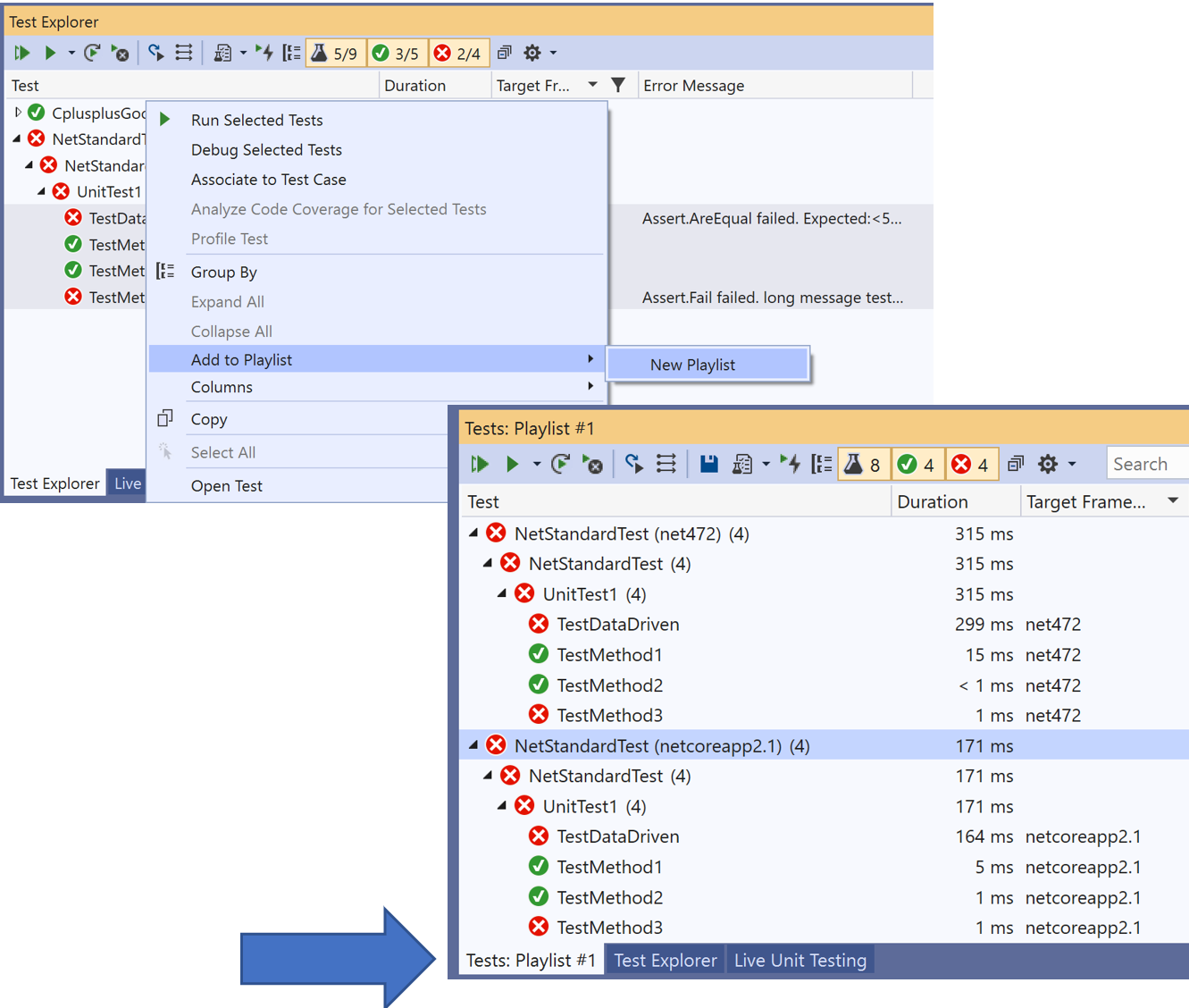Click the Group By icon in Playlist #1 toolbar
The height and width of the screenshot is (1008, 1189).
[x=822, y=464]
